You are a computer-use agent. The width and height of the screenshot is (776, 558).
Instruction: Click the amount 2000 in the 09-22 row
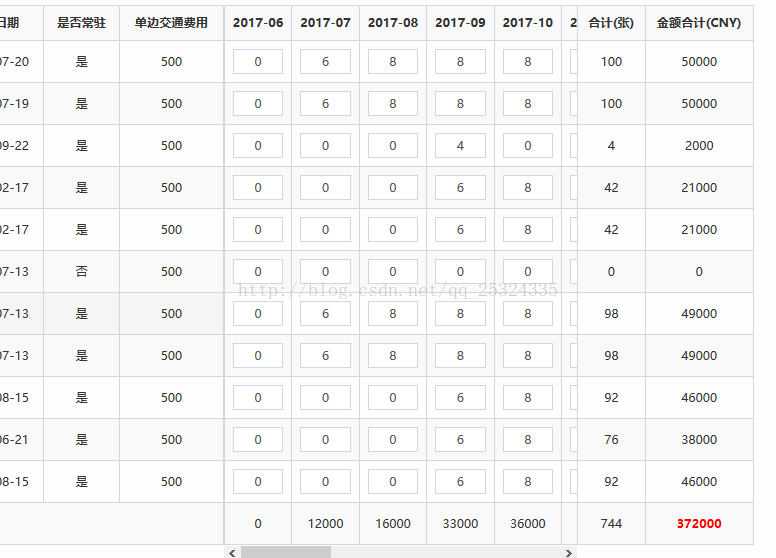699,146
